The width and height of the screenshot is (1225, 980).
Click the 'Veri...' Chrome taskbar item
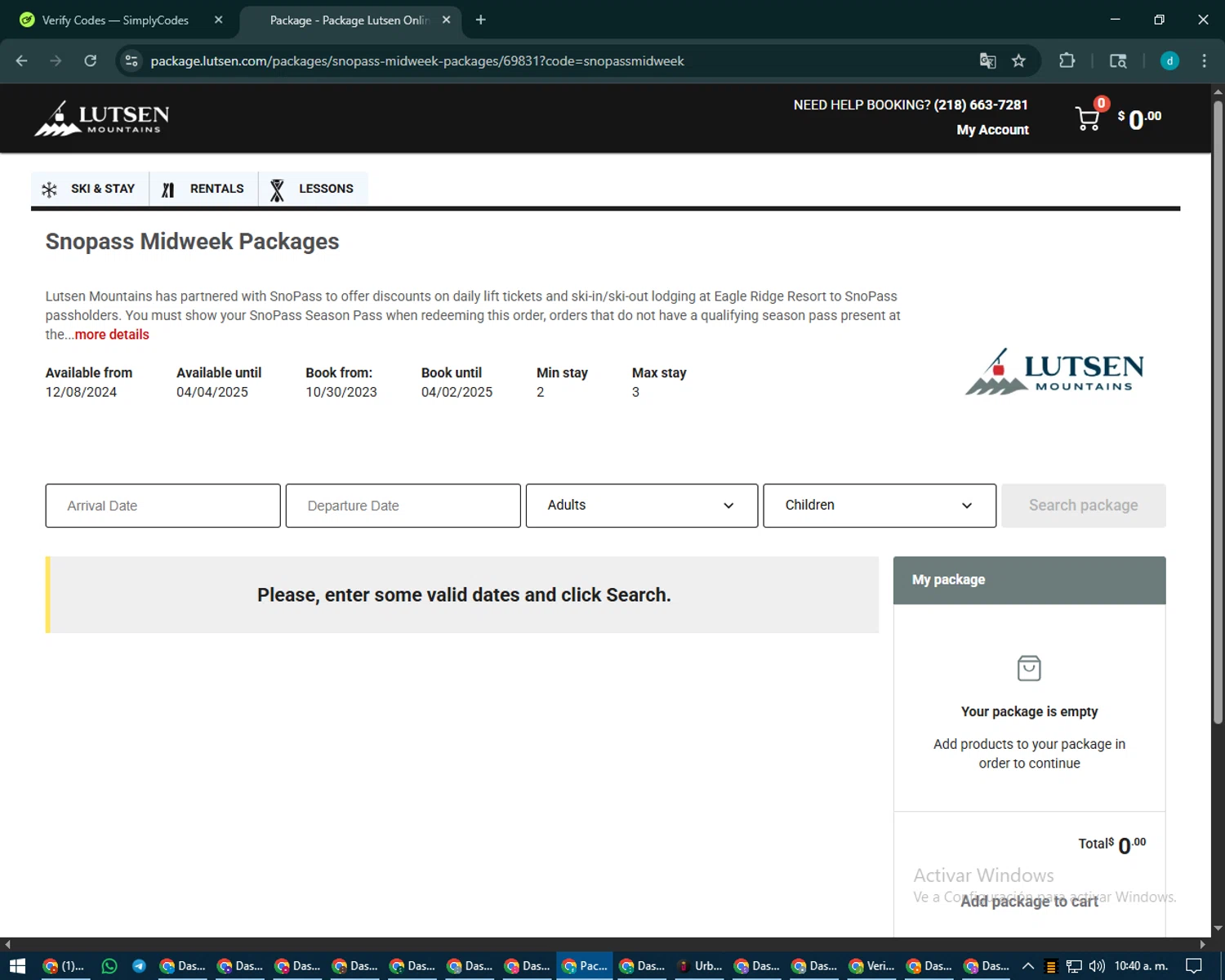pos(873,966)
